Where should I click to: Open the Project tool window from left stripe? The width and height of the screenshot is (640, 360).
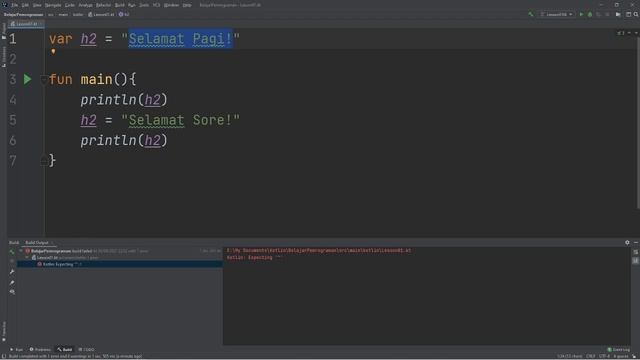4,31
